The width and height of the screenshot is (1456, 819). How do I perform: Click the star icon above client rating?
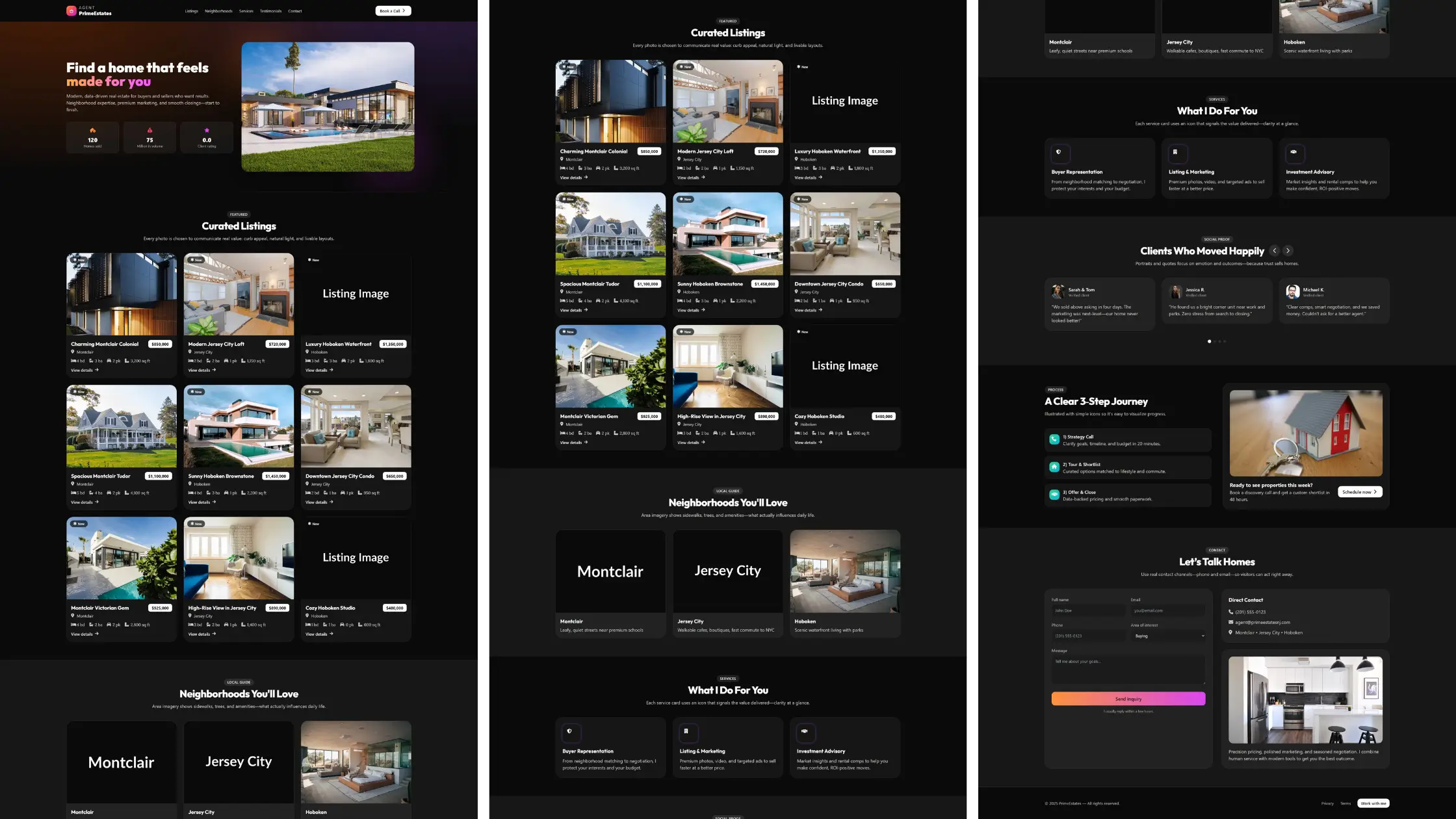(x=207, y=130)
